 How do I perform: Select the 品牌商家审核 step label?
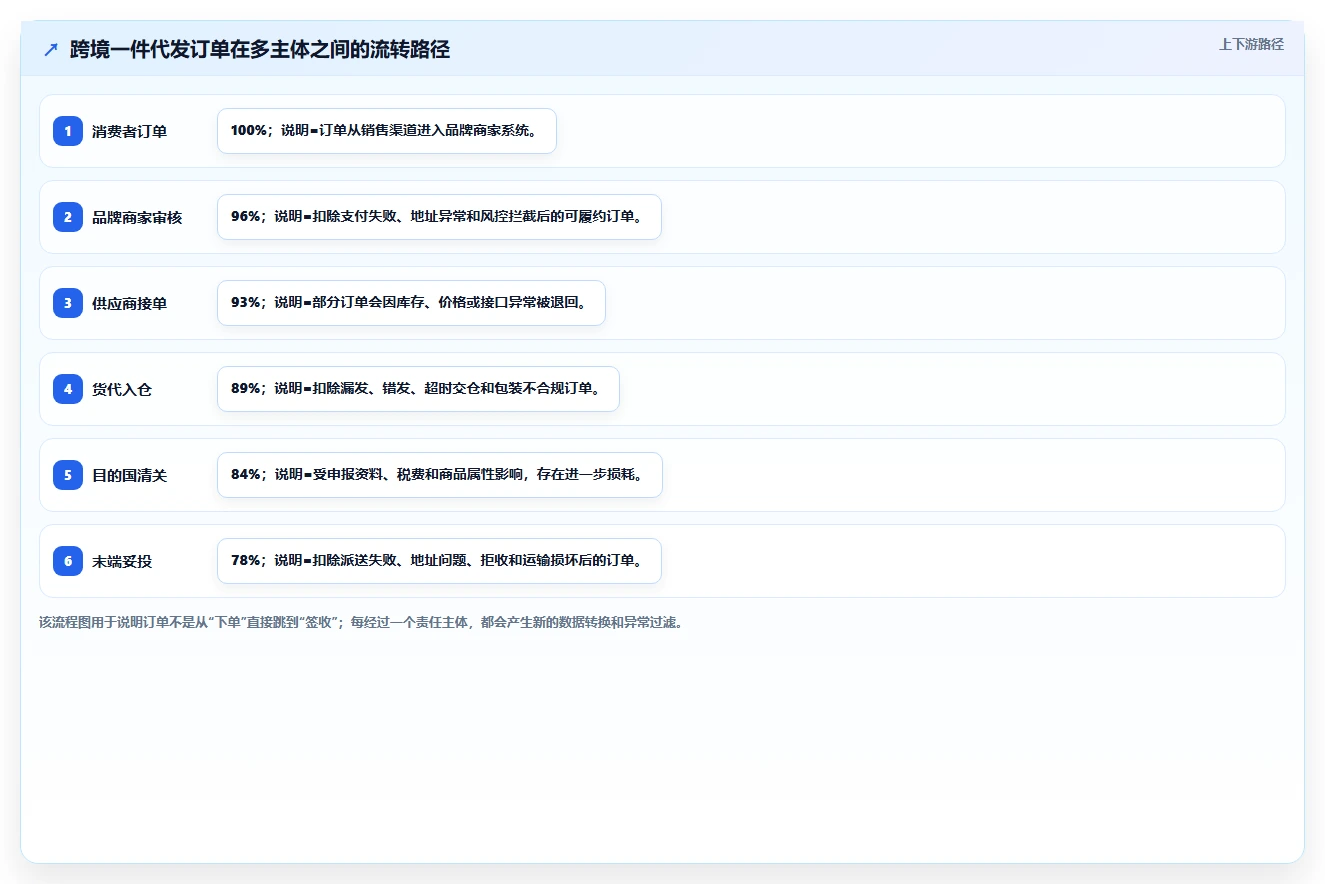click(137, 217)
